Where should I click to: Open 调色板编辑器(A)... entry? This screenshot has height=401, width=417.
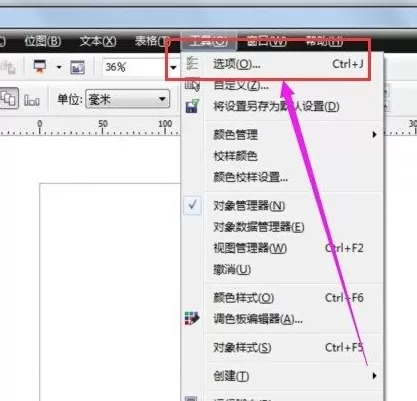[x=283, y=319]
